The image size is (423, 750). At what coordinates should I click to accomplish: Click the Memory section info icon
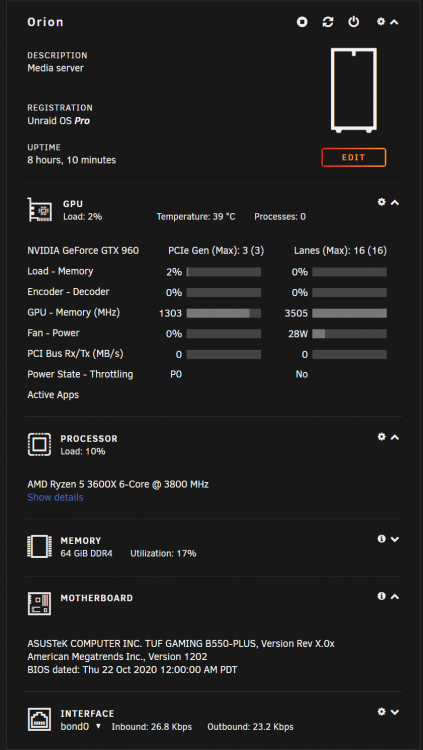(381, 539)
